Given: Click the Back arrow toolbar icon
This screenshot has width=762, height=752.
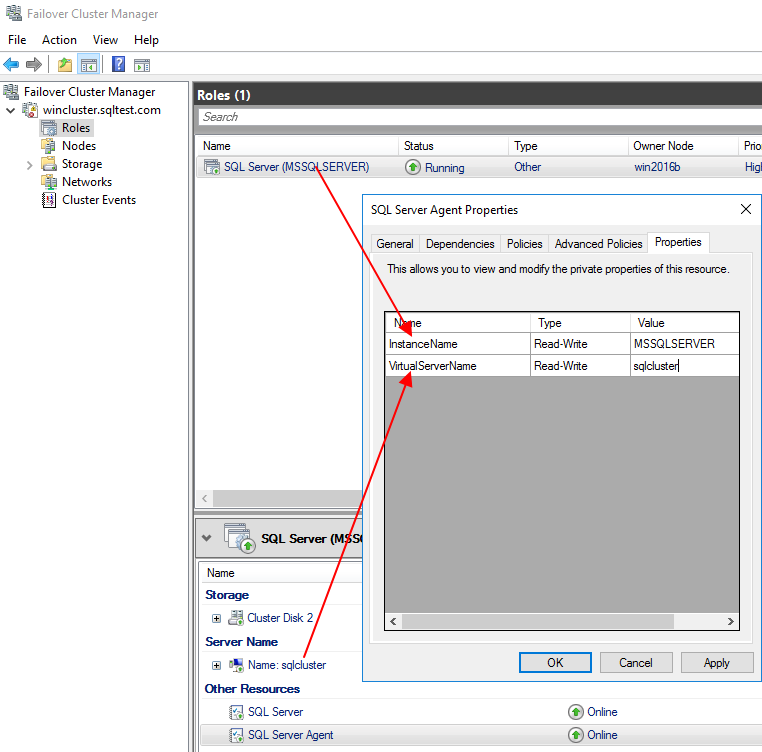Looking at the screenshot, I should [x=11, y=64].
